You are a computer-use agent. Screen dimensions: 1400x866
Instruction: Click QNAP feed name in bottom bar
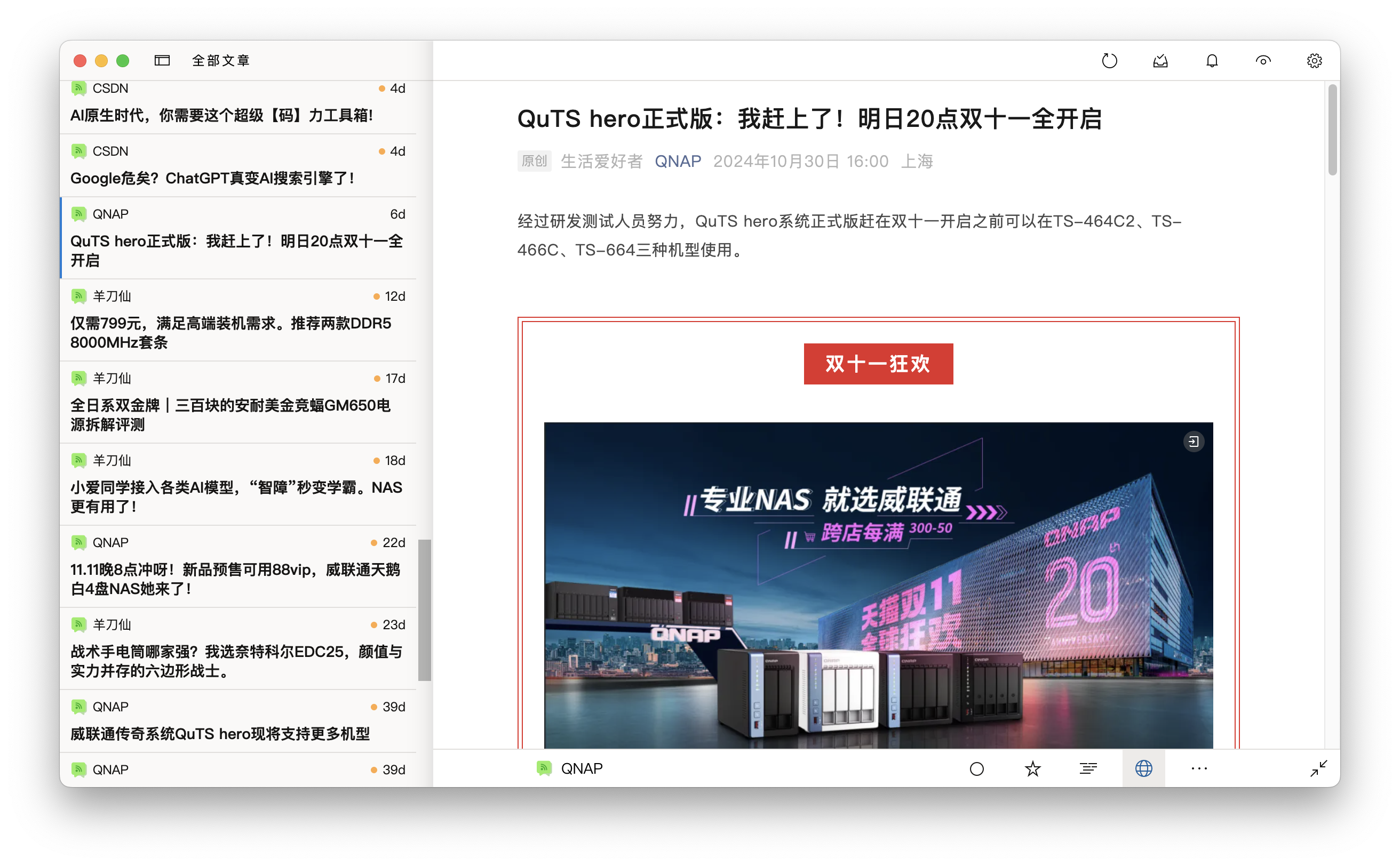[x=582, y=768]
